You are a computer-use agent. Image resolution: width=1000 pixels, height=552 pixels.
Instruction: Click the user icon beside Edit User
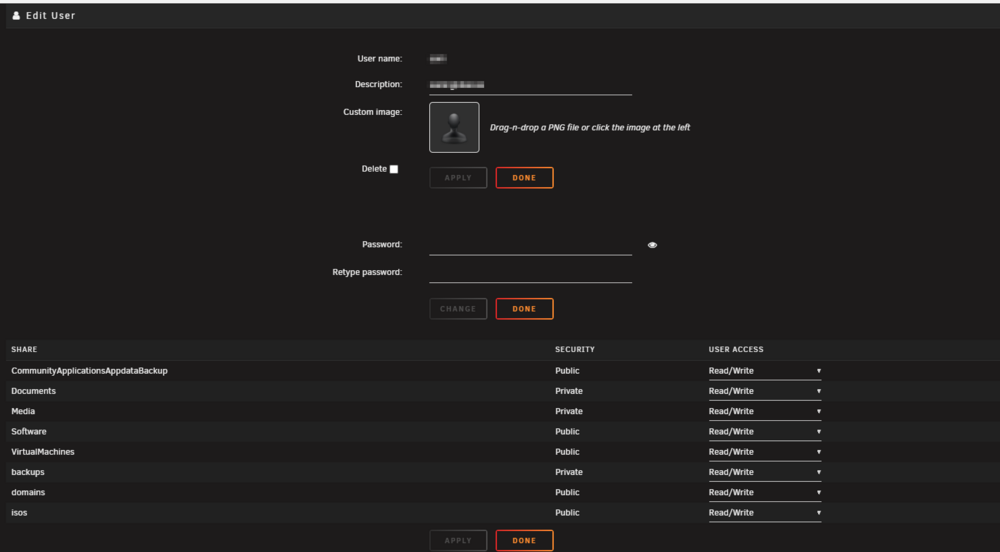click(x=17, y=15)
